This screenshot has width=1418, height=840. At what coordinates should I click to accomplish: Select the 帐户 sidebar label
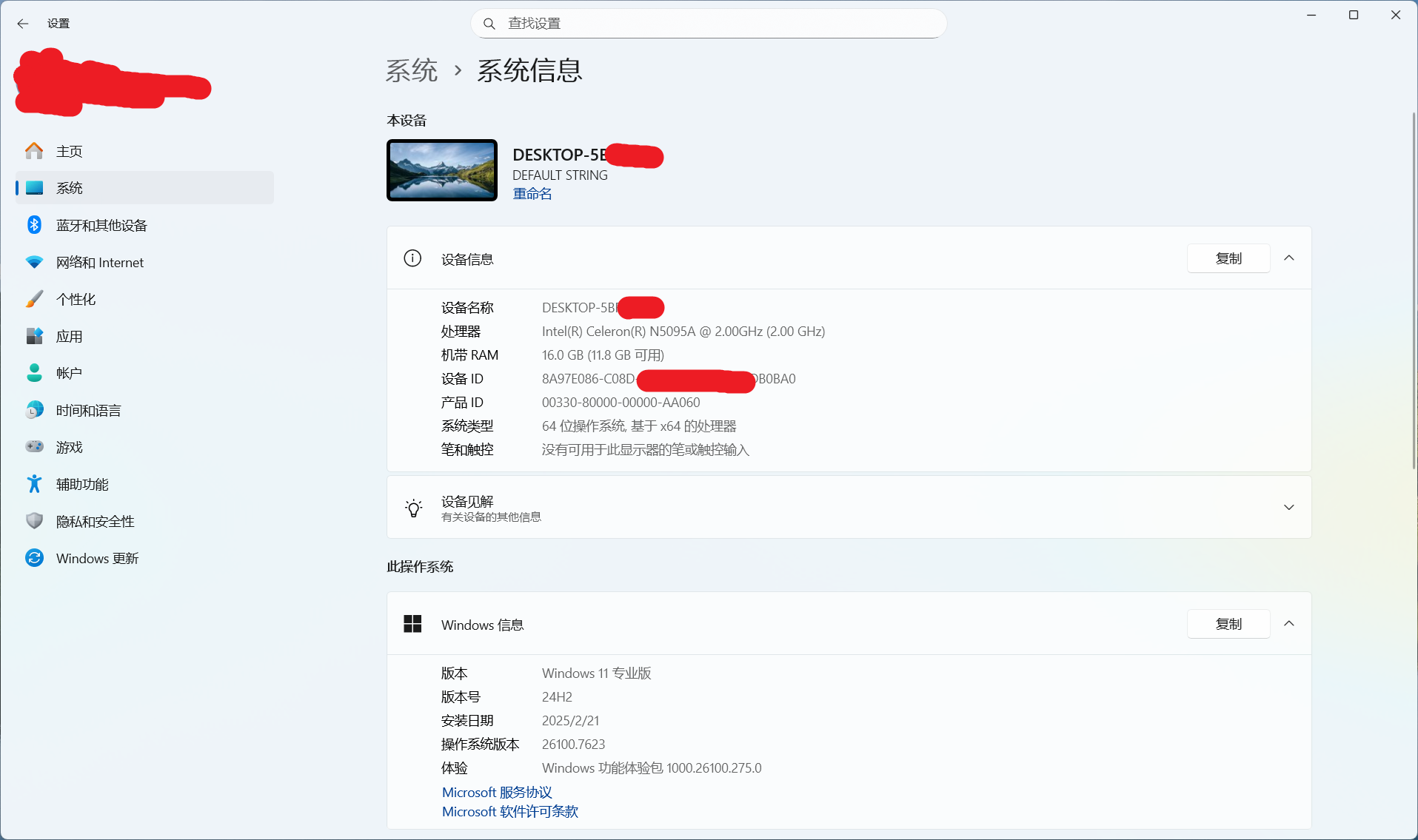(70, 373)
